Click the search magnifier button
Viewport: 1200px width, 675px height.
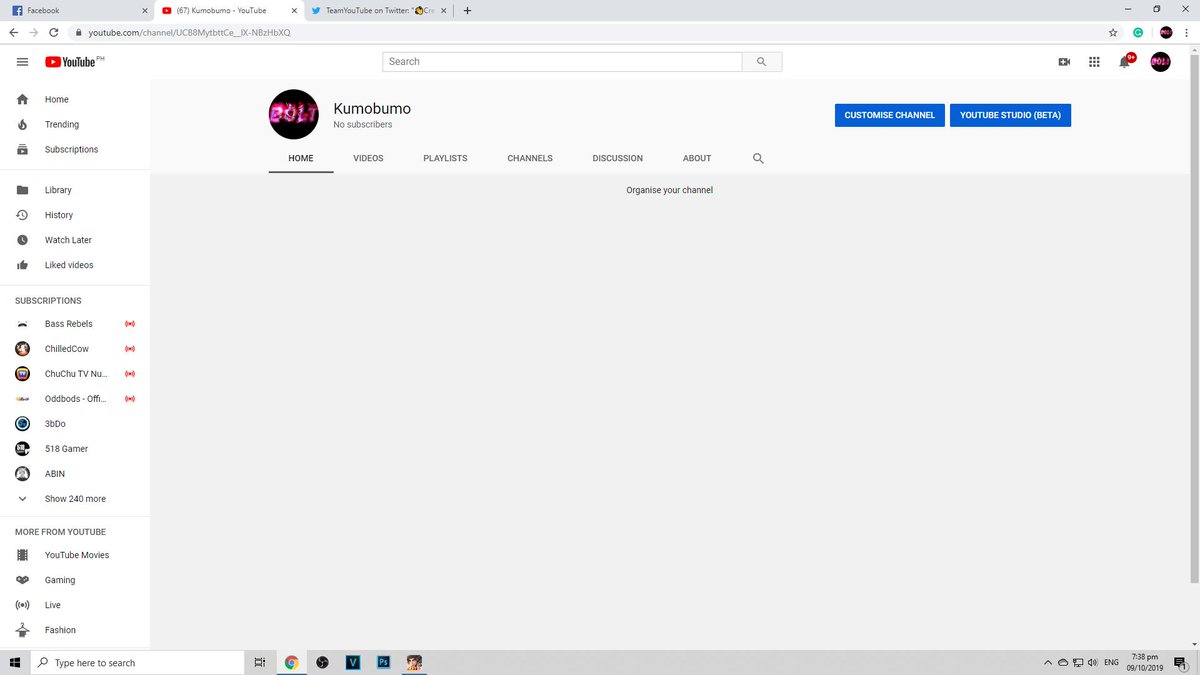[762, 62]
